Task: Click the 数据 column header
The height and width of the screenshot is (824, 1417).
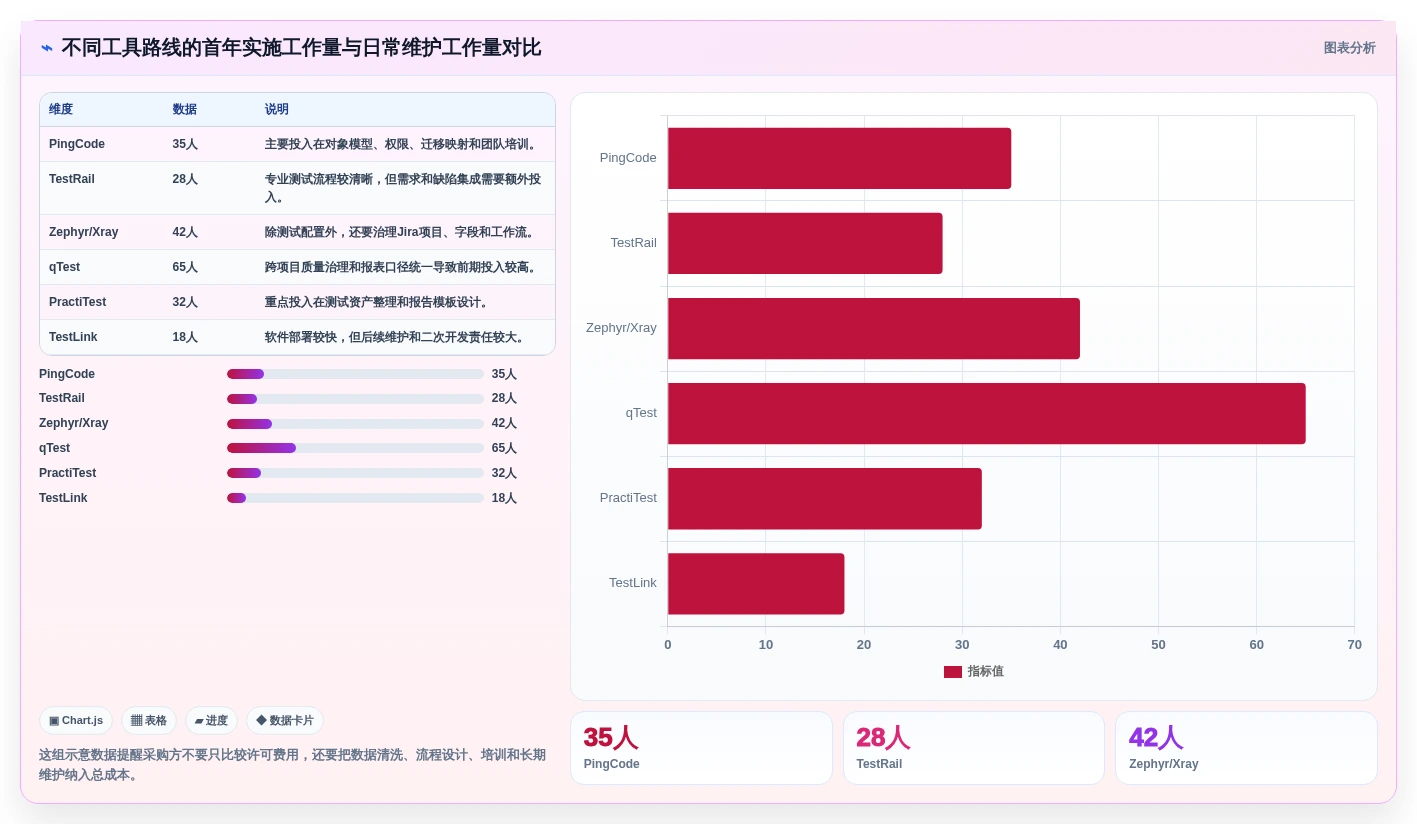Action: click(x=184, y=110)
